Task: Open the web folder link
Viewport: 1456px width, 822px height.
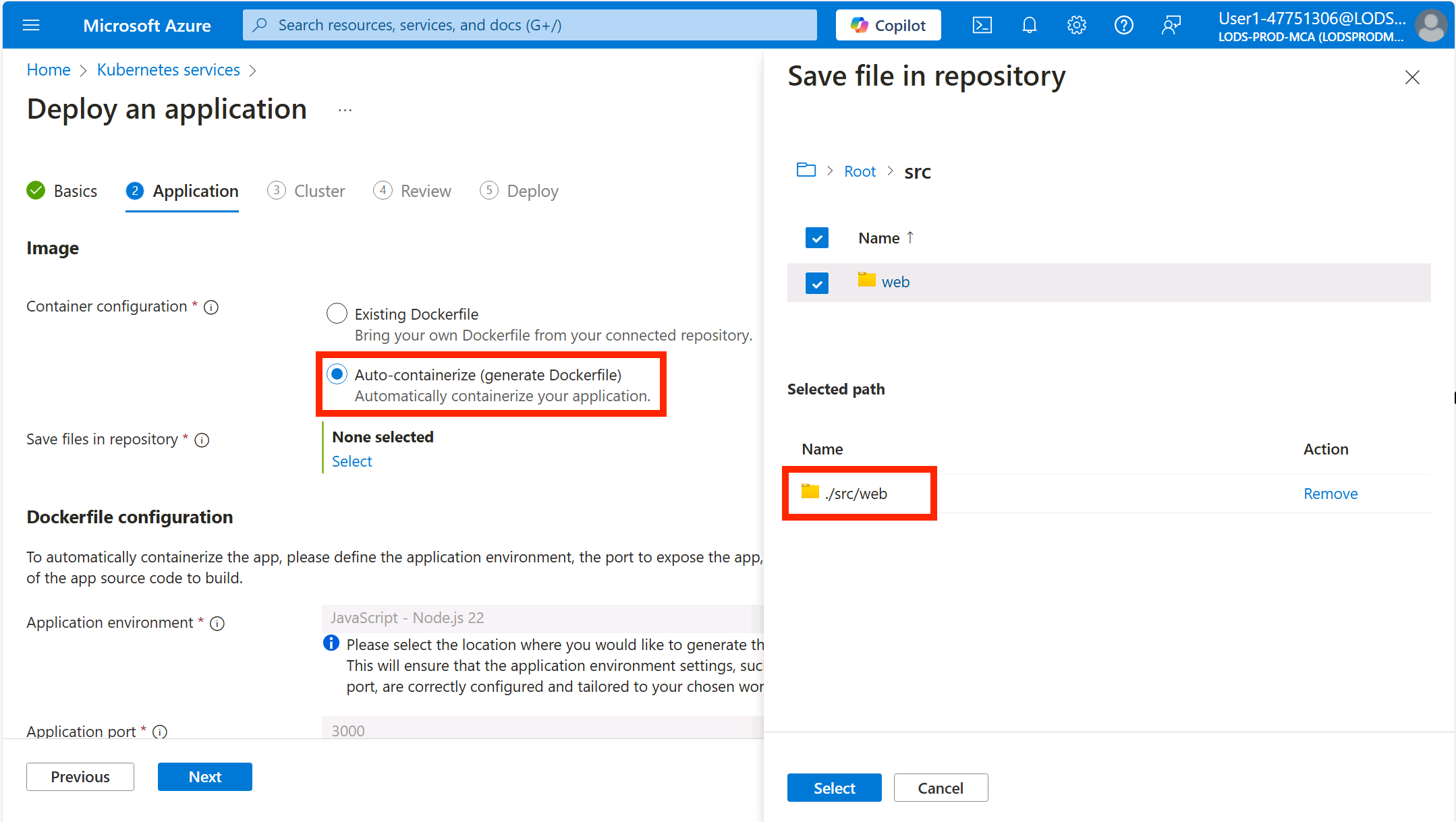Action: [895, 282]
